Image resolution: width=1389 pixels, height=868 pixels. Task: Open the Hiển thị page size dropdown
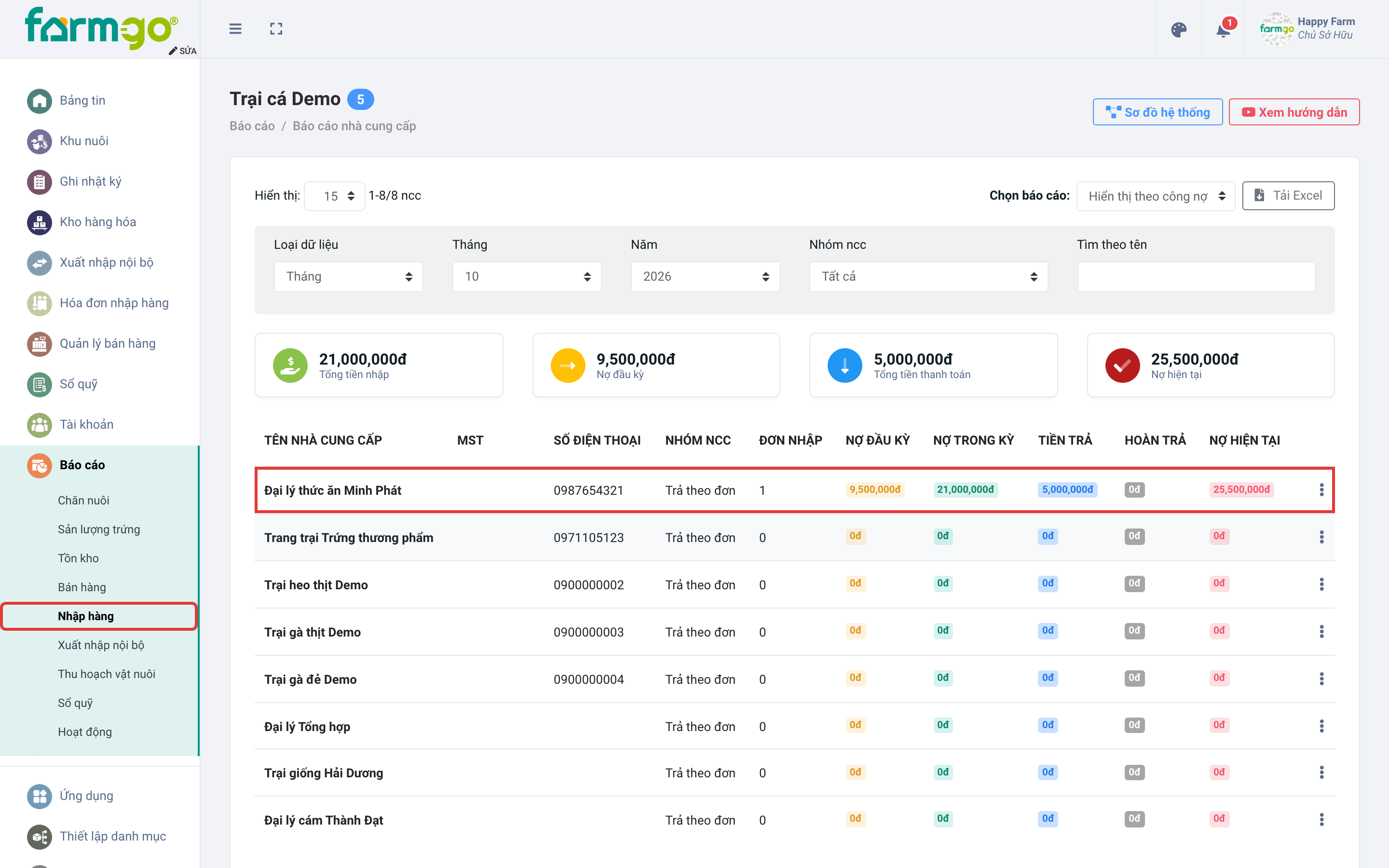(335, 196)
